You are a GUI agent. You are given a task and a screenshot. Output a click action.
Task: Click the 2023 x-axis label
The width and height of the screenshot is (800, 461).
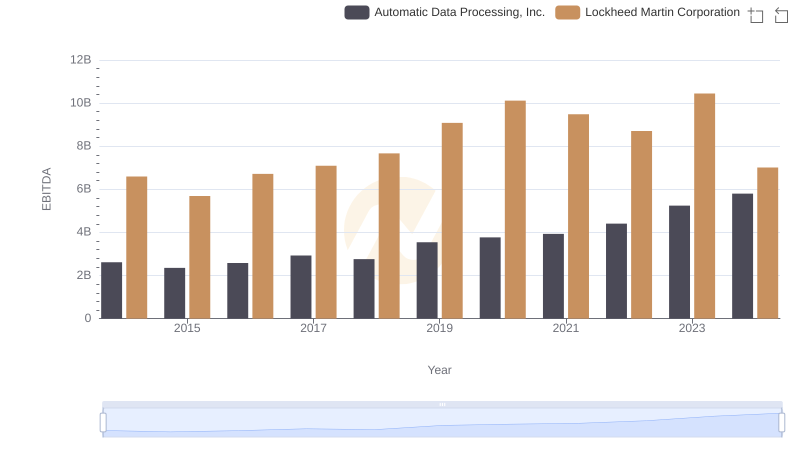pyautogui.click(x=692, y=328)
